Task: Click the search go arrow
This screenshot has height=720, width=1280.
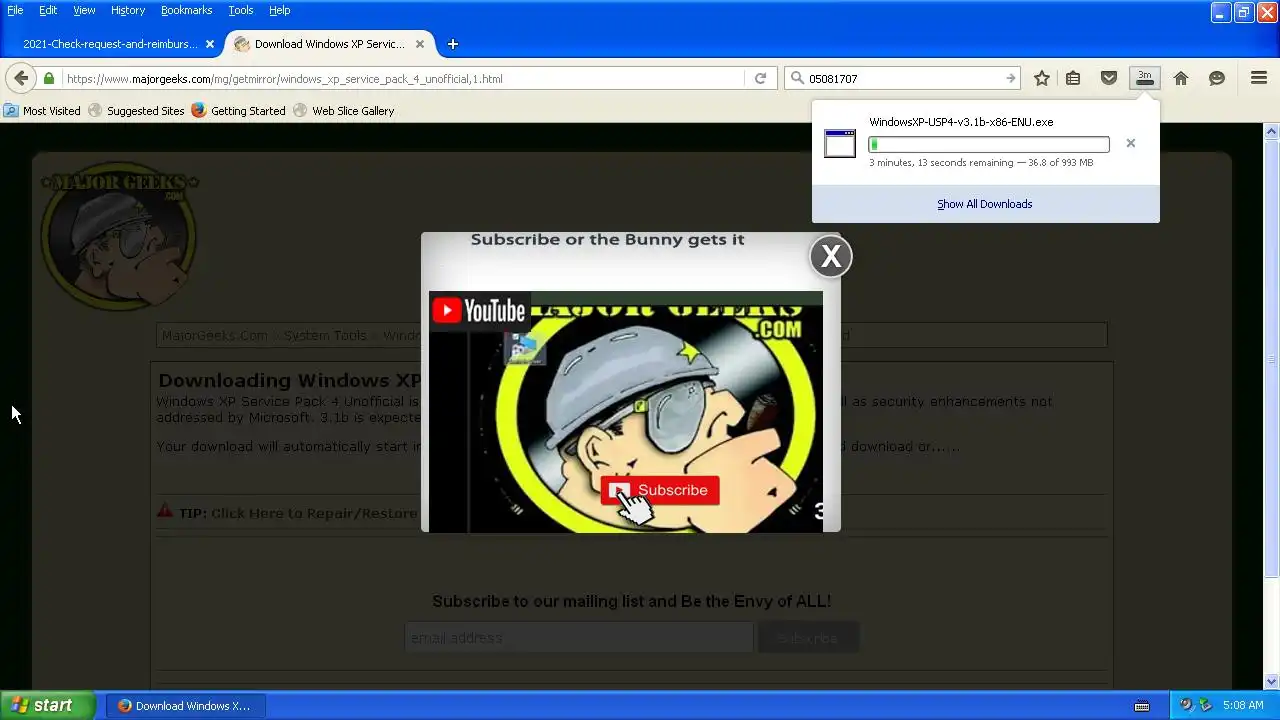Action: 1011,78
